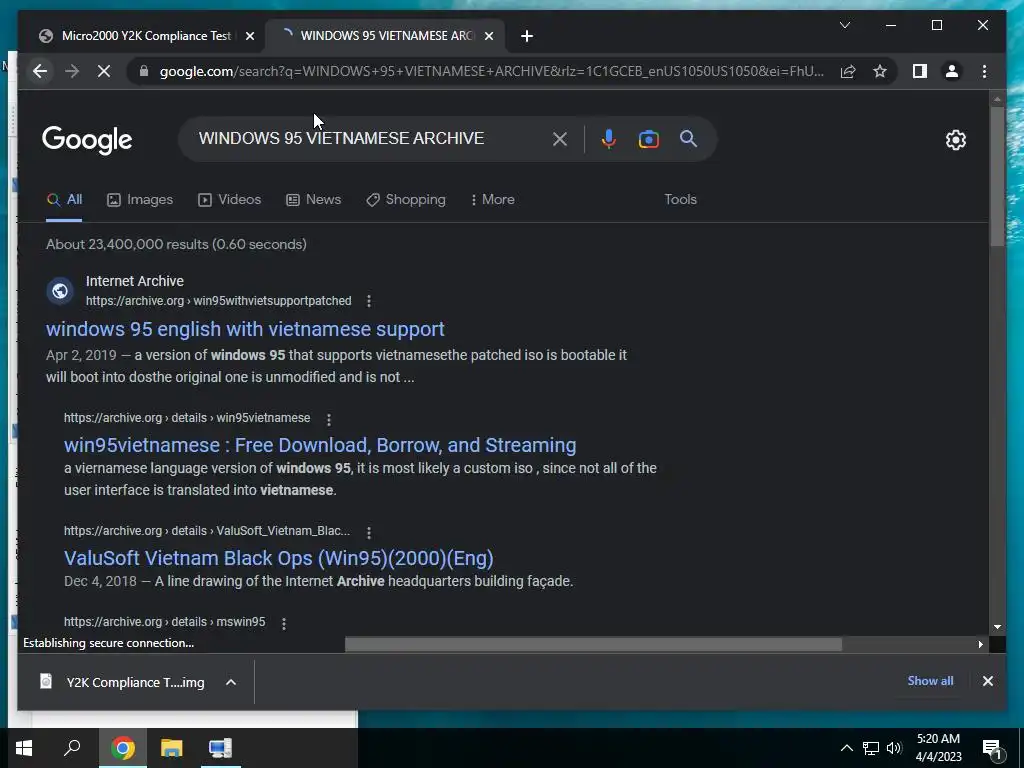Switch to Videos results

pyautogui.click(x=229, y=200)
